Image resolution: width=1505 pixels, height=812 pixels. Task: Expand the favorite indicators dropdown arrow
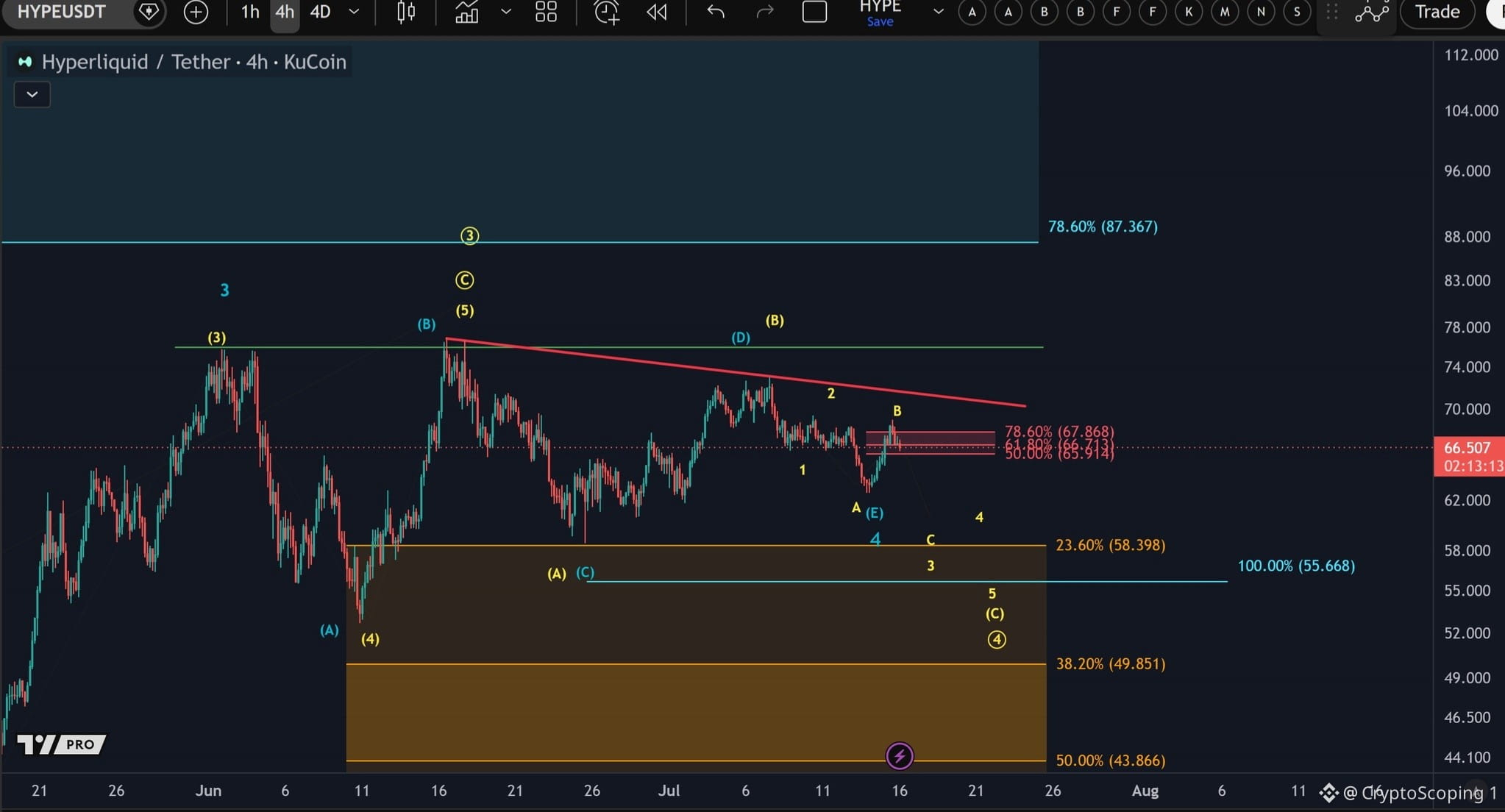pyautogui.click(x=506, y=12)
